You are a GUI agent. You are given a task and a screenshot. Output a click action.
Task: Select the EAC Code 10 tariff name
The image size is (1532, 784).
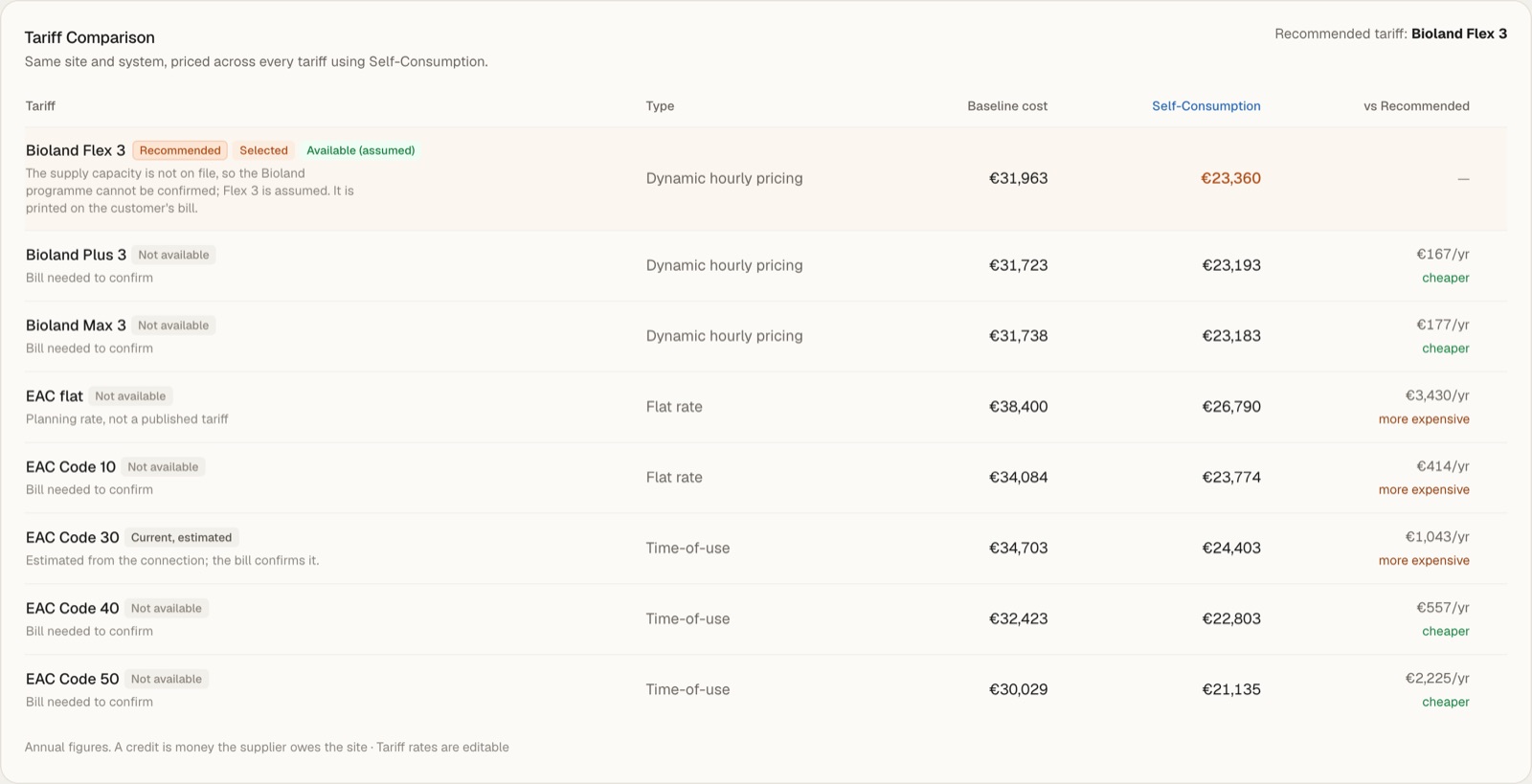71,467
